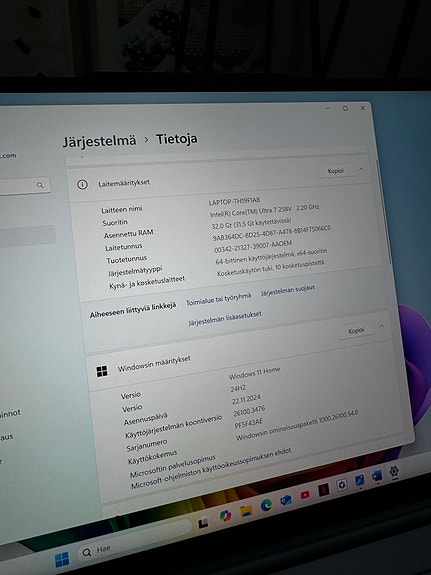Launch YouTube from the taskbar

[305, 495]
